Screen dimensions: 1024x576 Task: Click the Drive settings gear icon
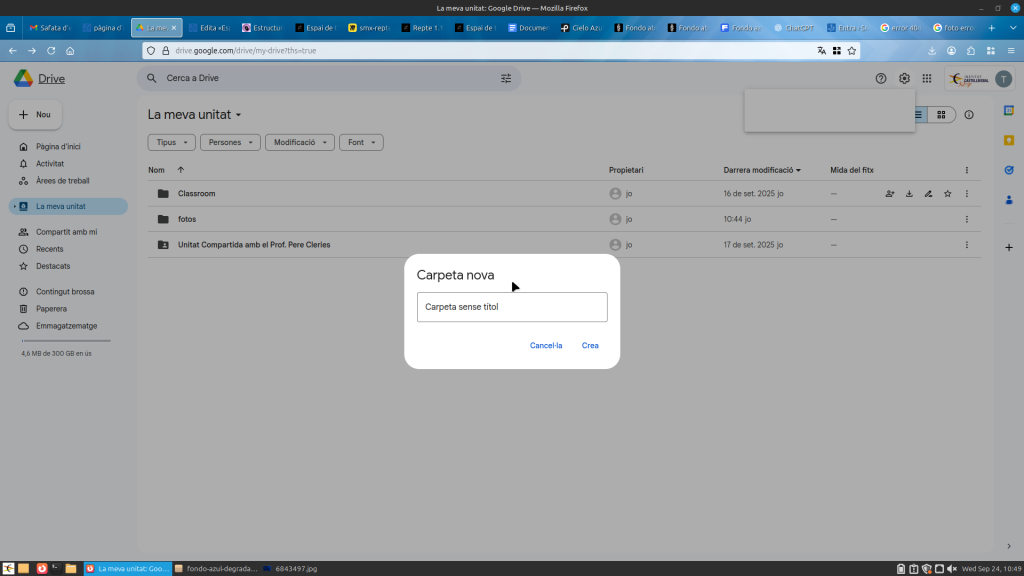(x=904, y=78)
